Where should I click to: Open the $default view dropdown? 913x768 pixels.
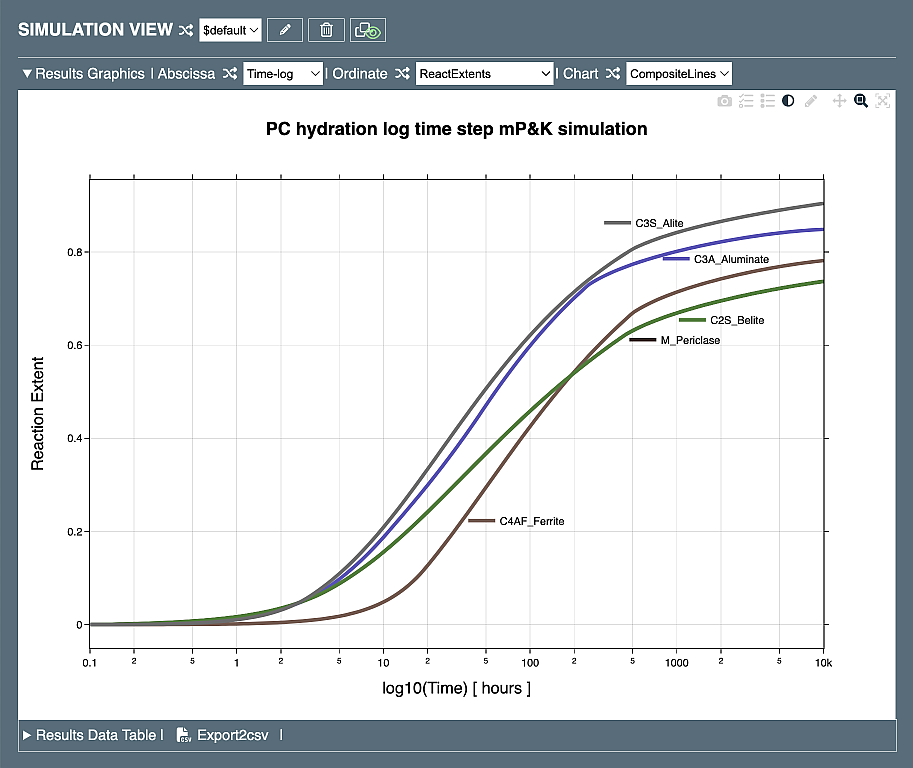tap(230, 30)
